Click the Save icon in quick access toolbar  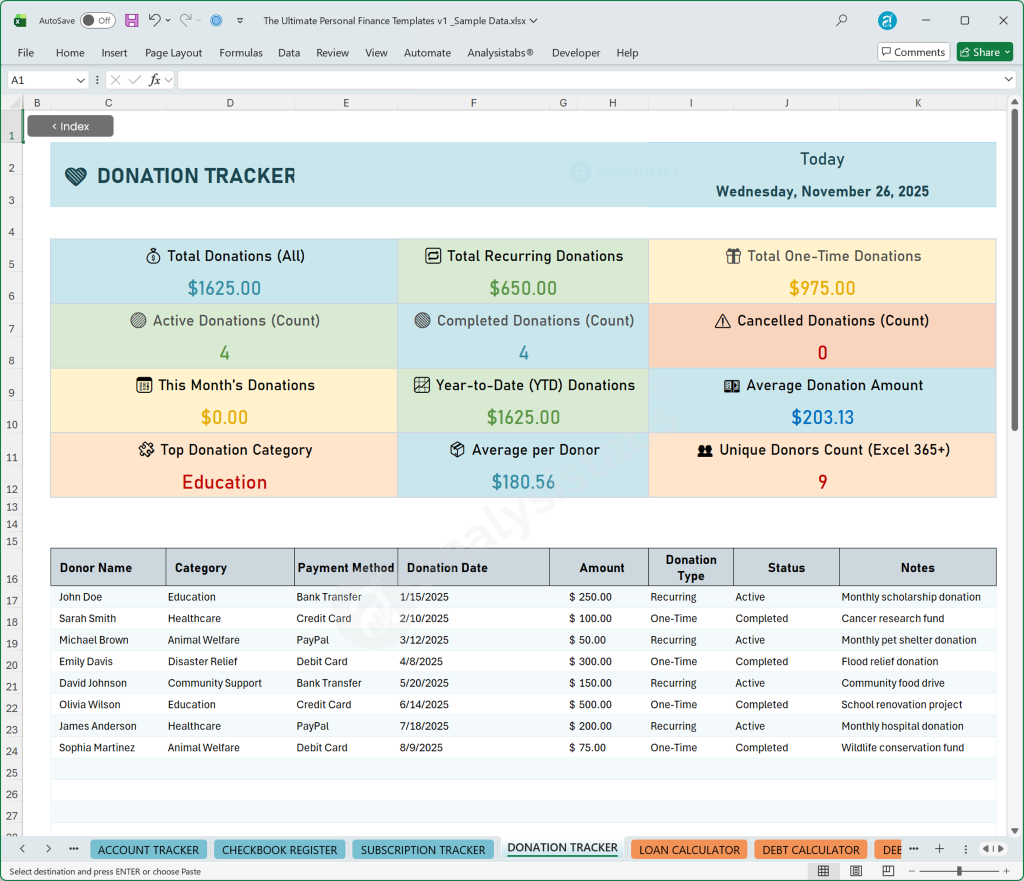click(131, 20)
